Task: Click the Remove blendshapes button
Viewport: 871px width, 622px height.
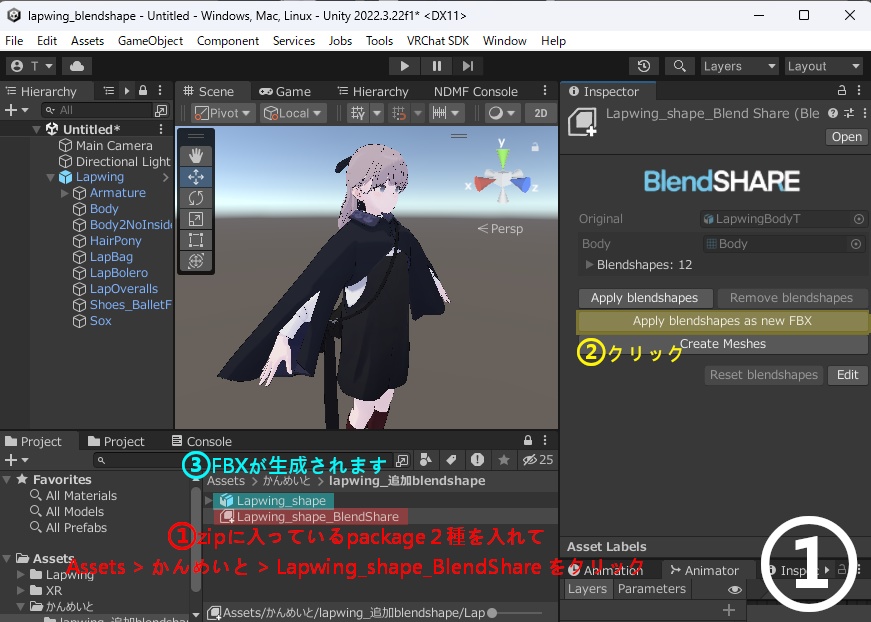Action: [791, 298]
